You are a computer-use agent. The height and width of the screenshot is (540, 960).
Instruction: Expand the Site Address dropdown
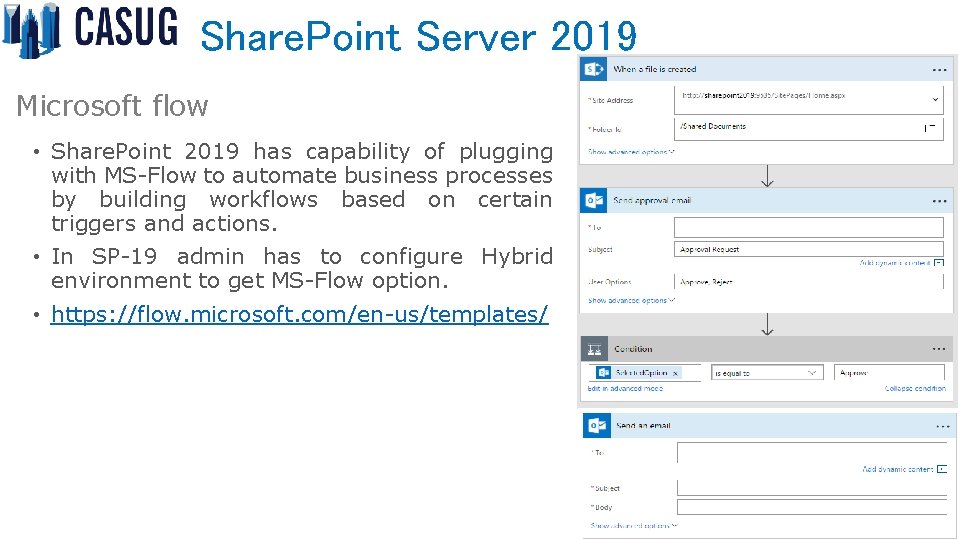[x=935, y=99]
